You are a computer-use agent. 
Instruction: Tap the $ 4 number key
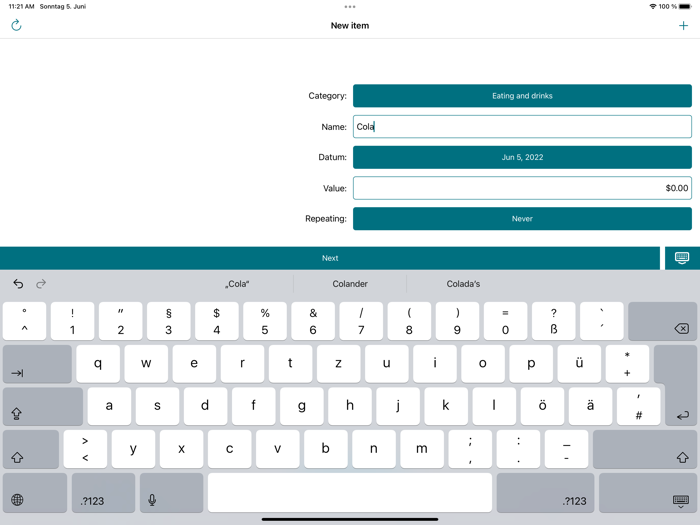217,321
